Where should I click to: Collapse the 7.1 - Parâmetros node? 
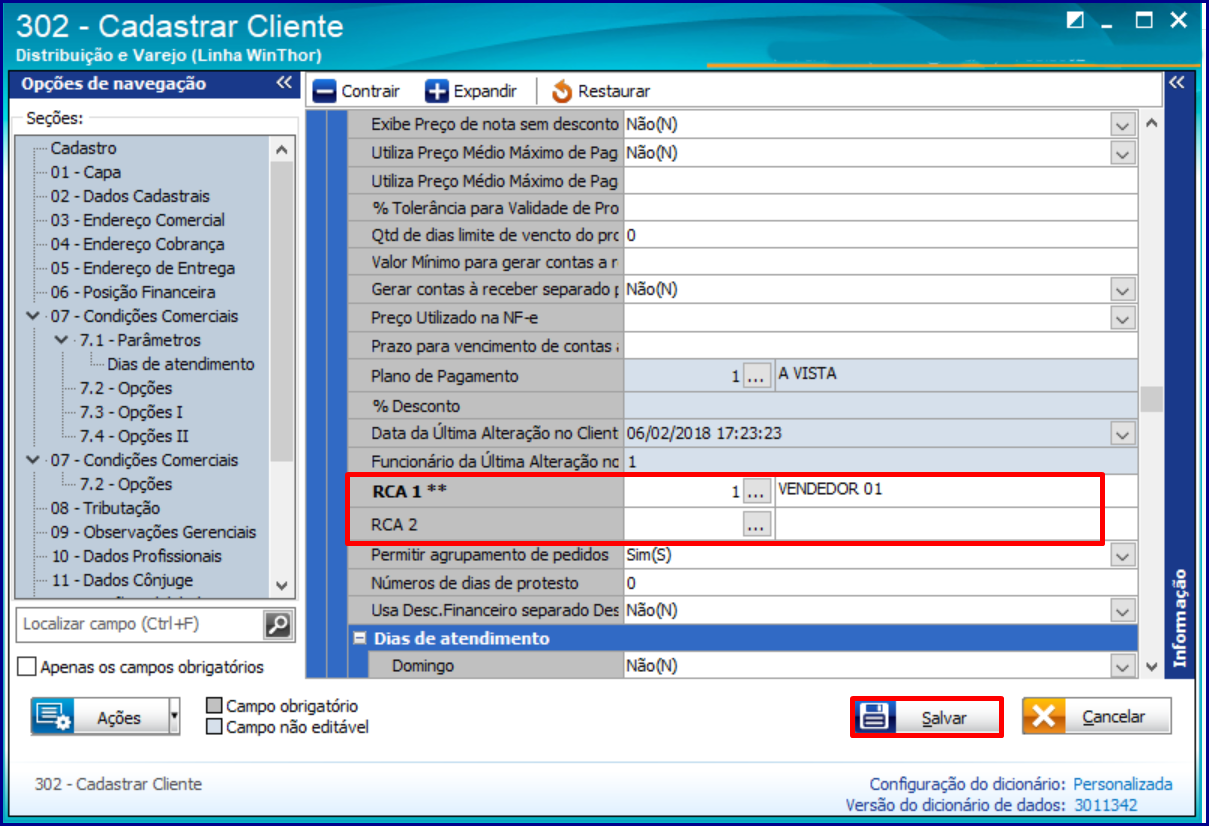point(63,340)
